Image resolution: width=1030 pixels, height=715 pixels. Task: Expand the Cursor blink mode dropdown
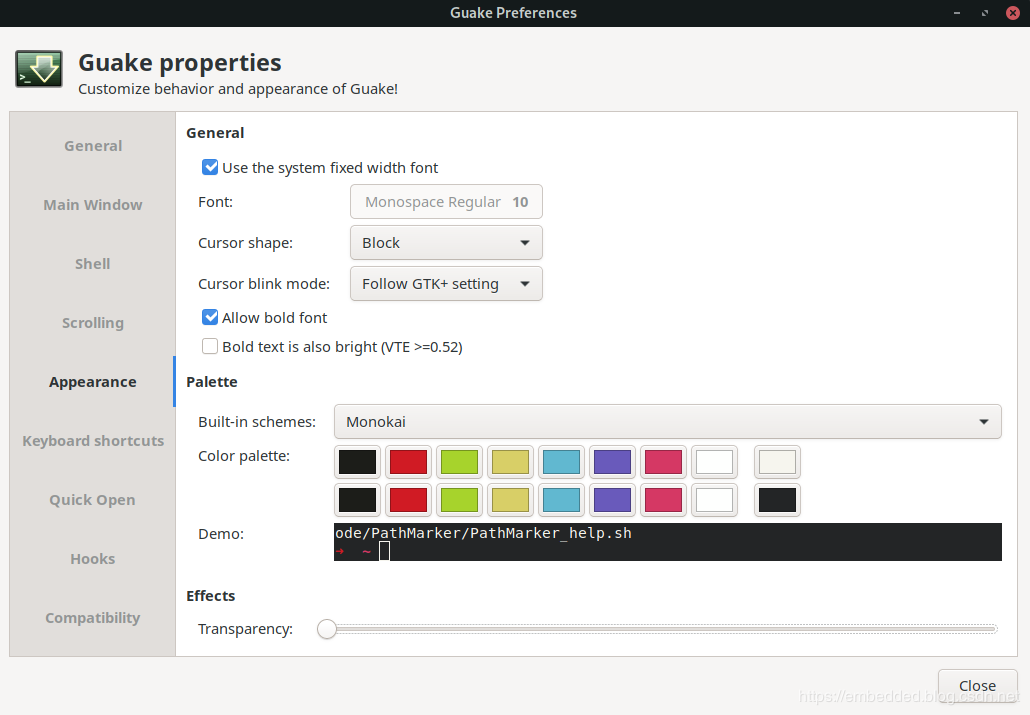446,284
